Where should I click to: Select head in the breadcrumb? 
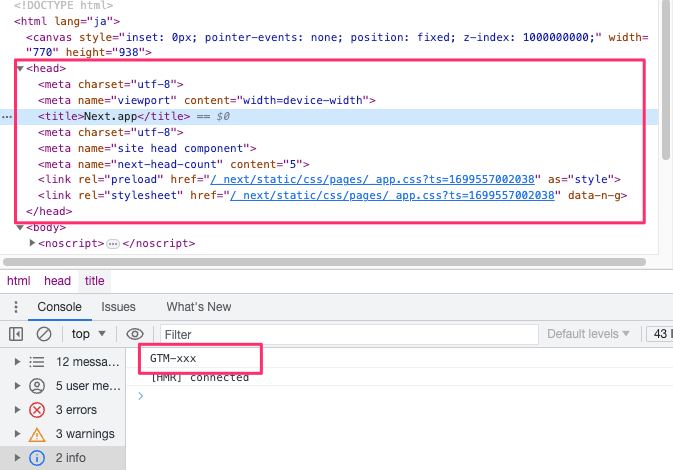pyautogui.click(x=57, y=281)
